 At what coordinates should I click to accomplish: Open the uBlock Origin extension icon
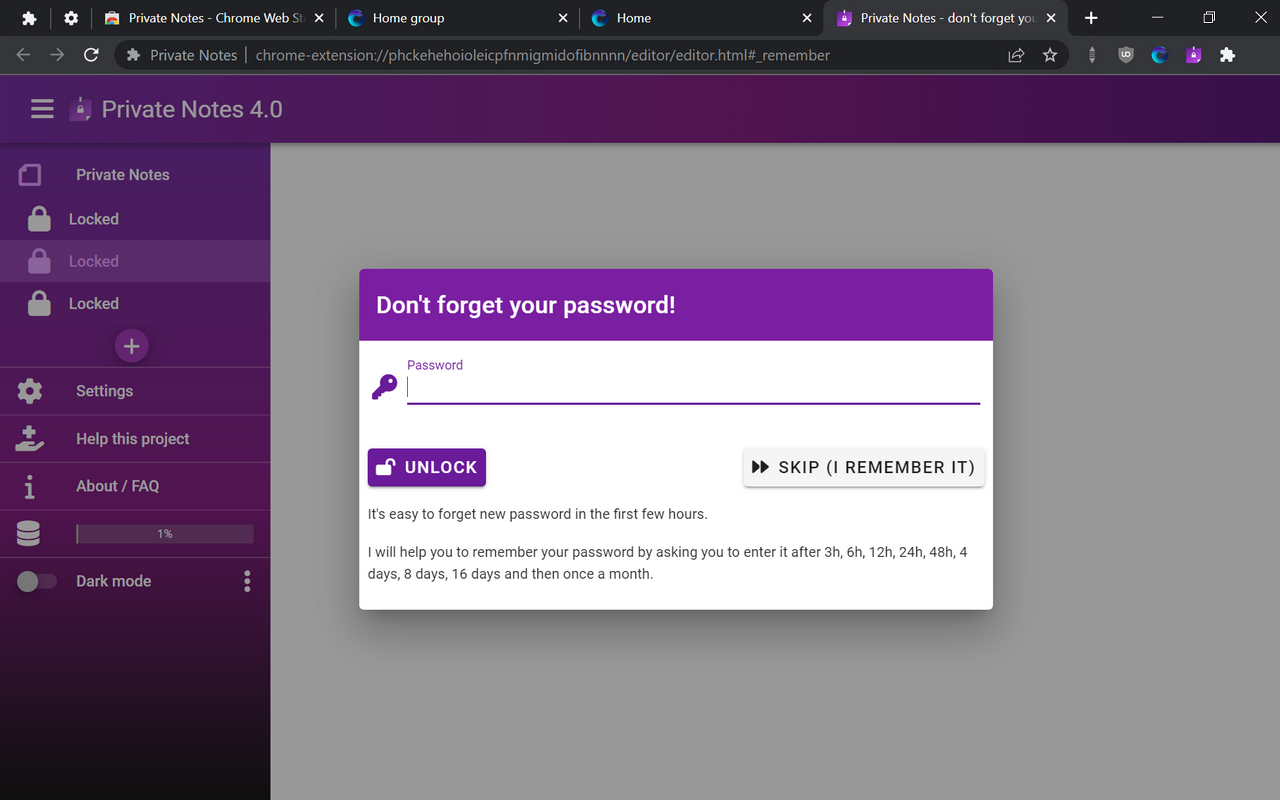tap(1126, 55)
